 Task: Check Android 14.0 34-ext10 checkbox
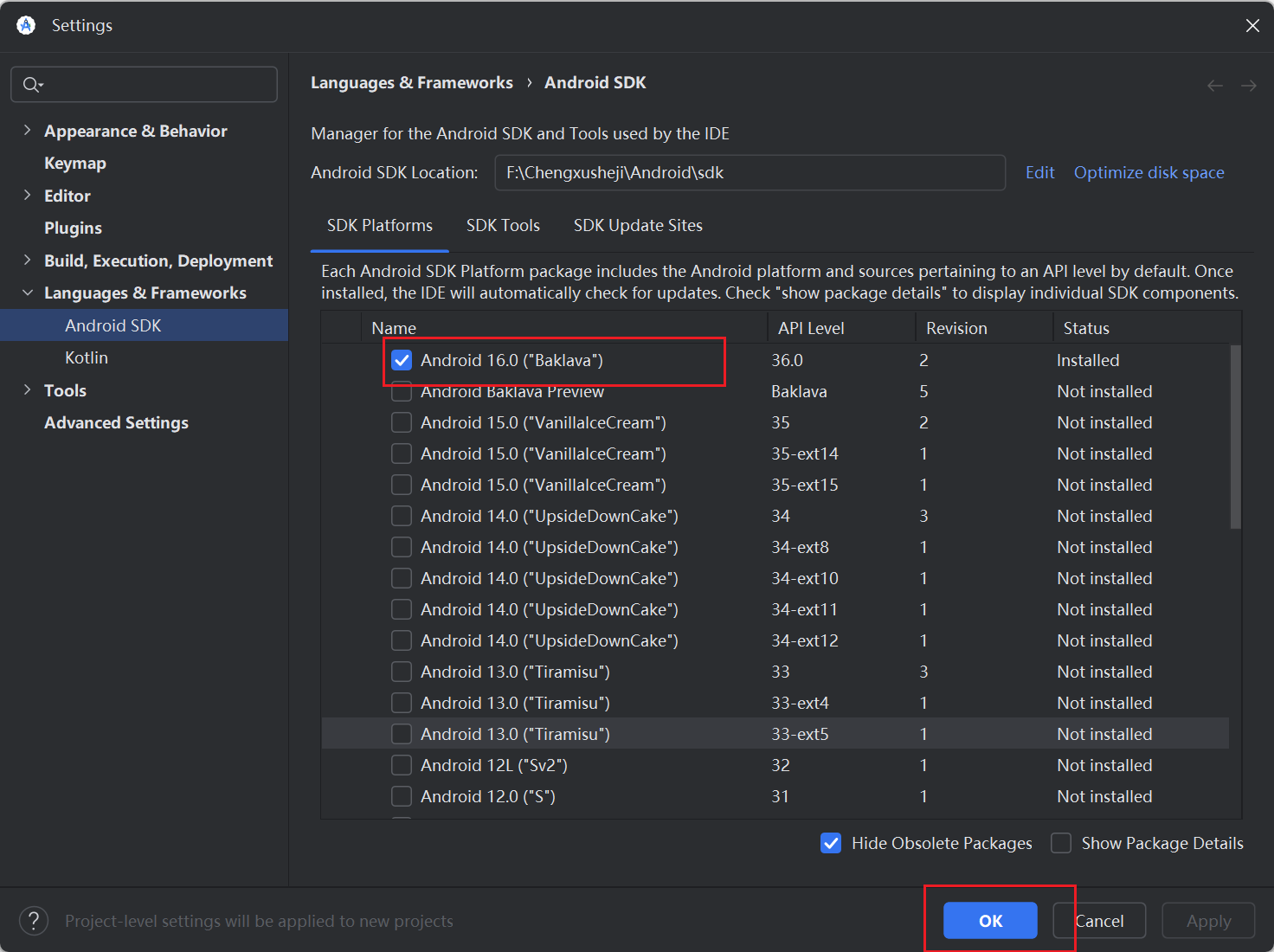pyautogui.click(x=402, y=578)
